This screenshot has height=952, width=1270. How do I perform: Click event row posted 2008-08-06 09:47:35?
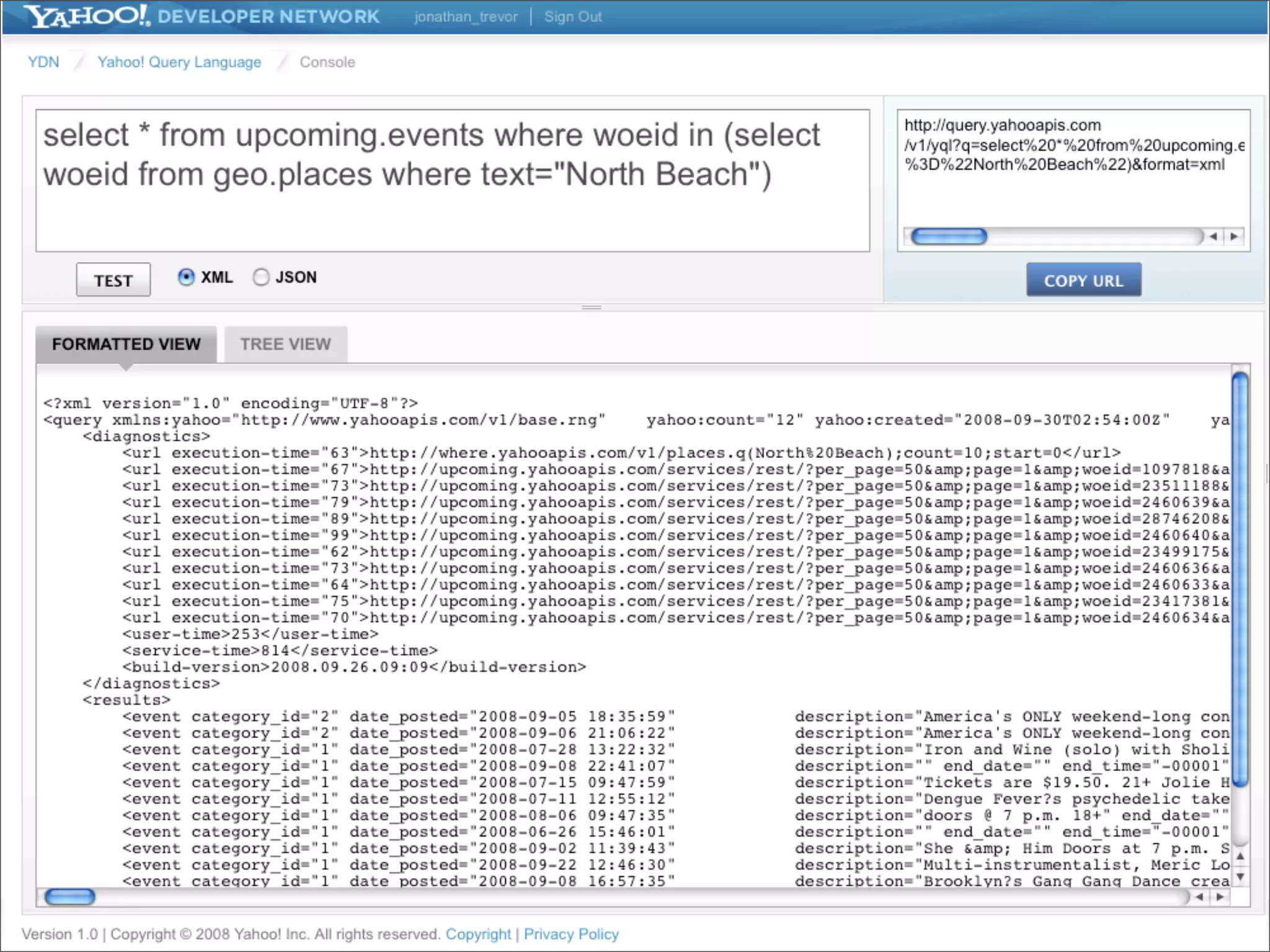pyautogui.click(x=676, y=815)
